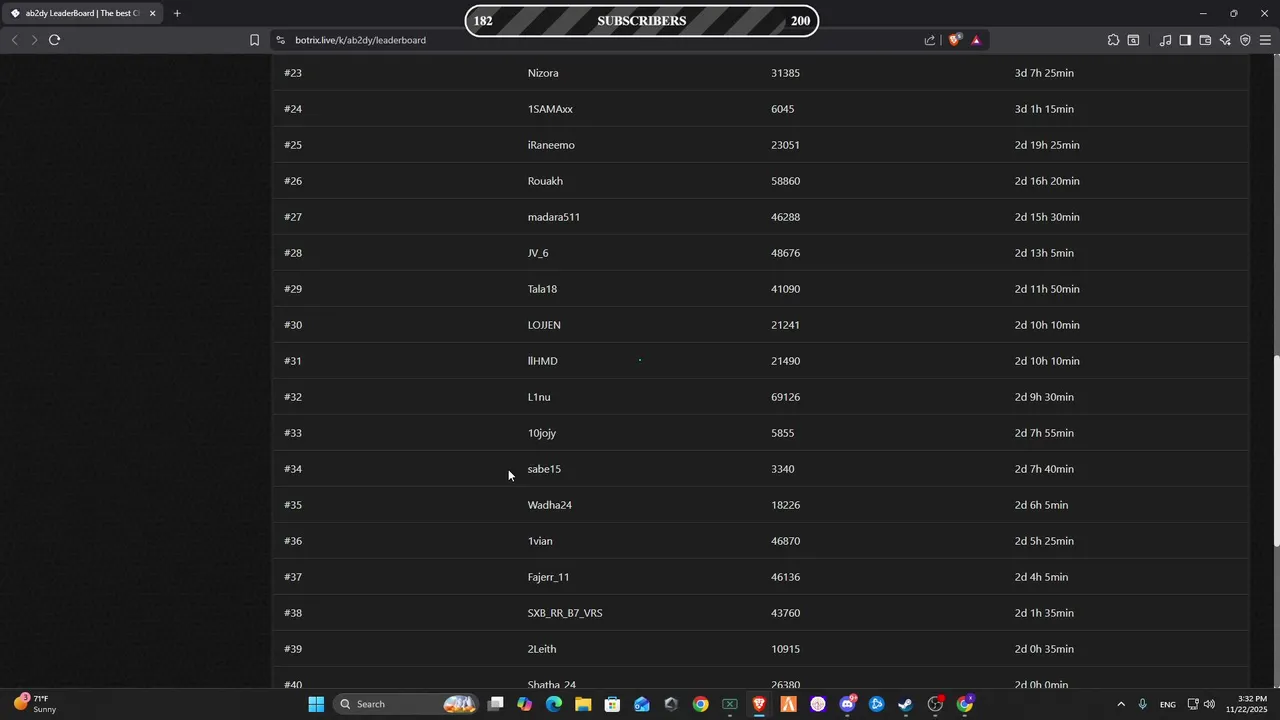Open Microsoft Store from the taskbar
This screenshot has height=720, width=1280.
point(612,704)
